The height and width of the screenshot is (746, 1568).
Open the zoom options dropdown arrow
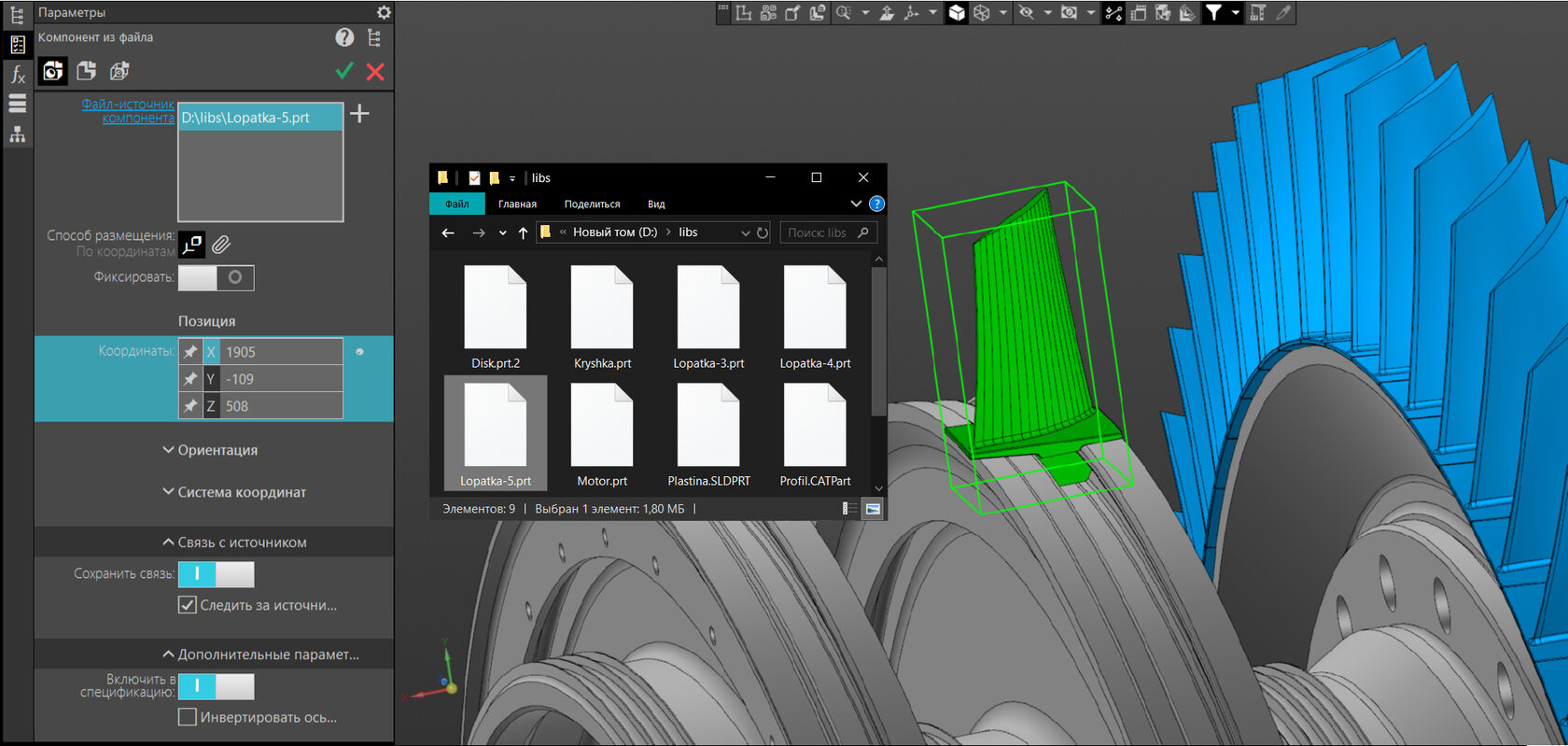click(x=865, y=13)
